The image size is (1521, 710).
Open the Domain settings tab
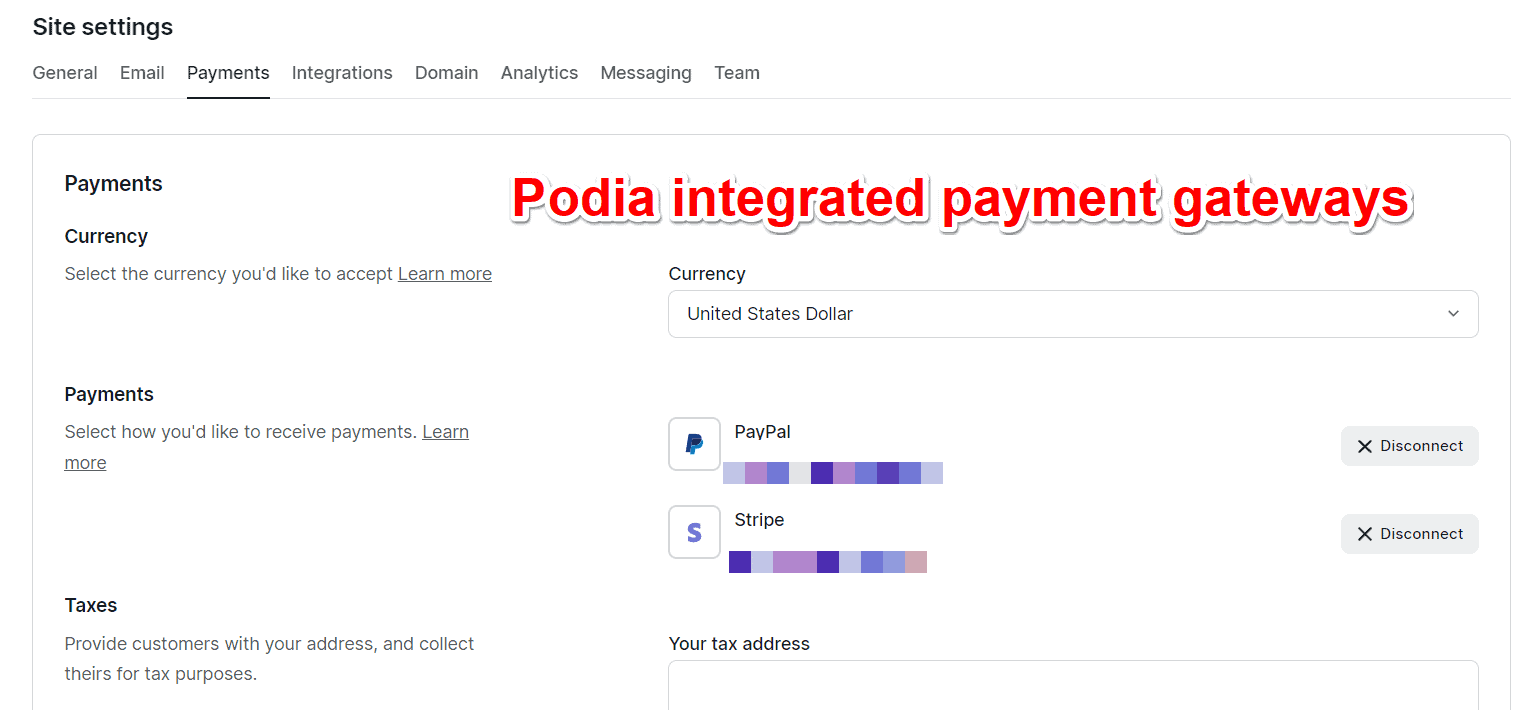[x=447, y=72]
